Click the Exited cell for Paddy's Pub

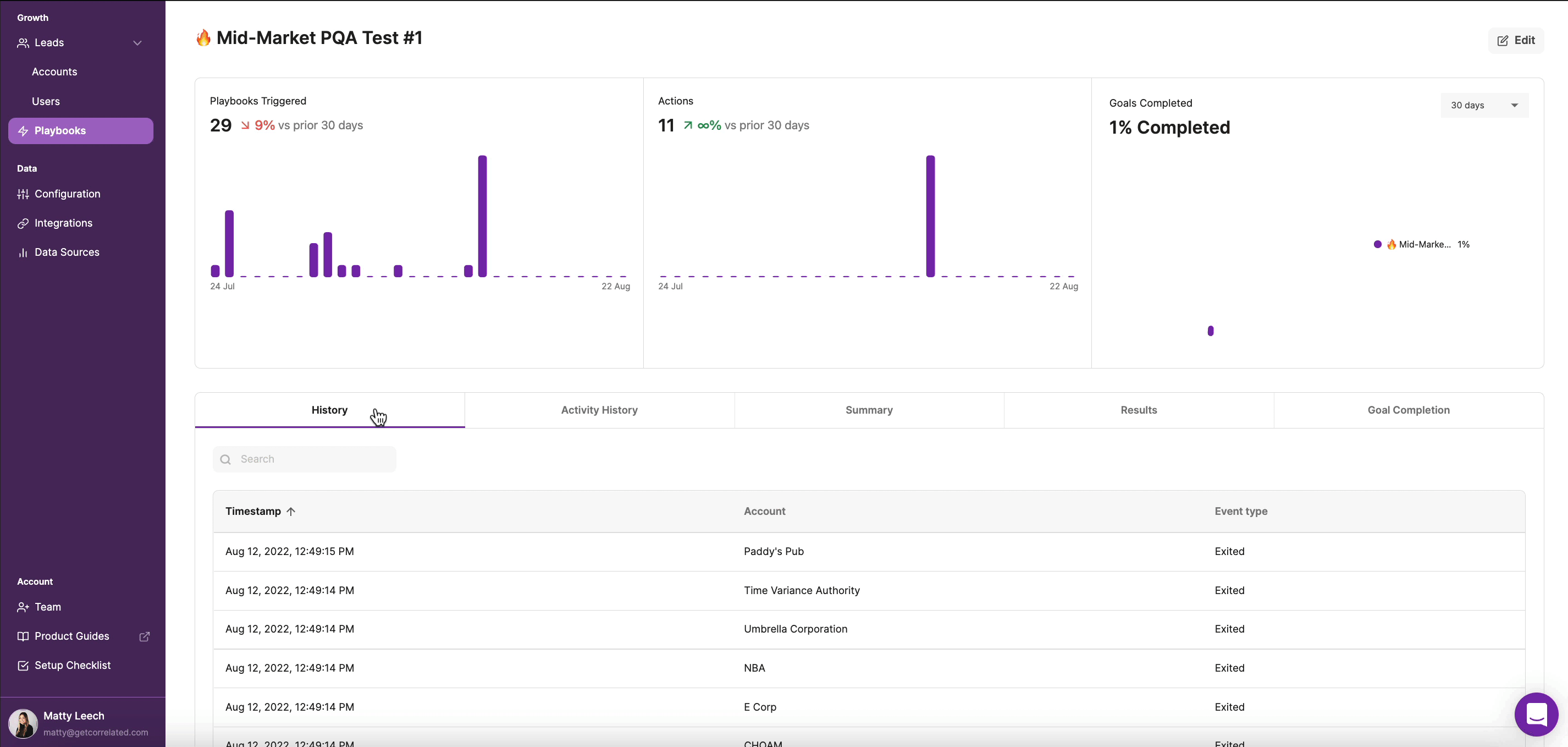click(1229, 552)
